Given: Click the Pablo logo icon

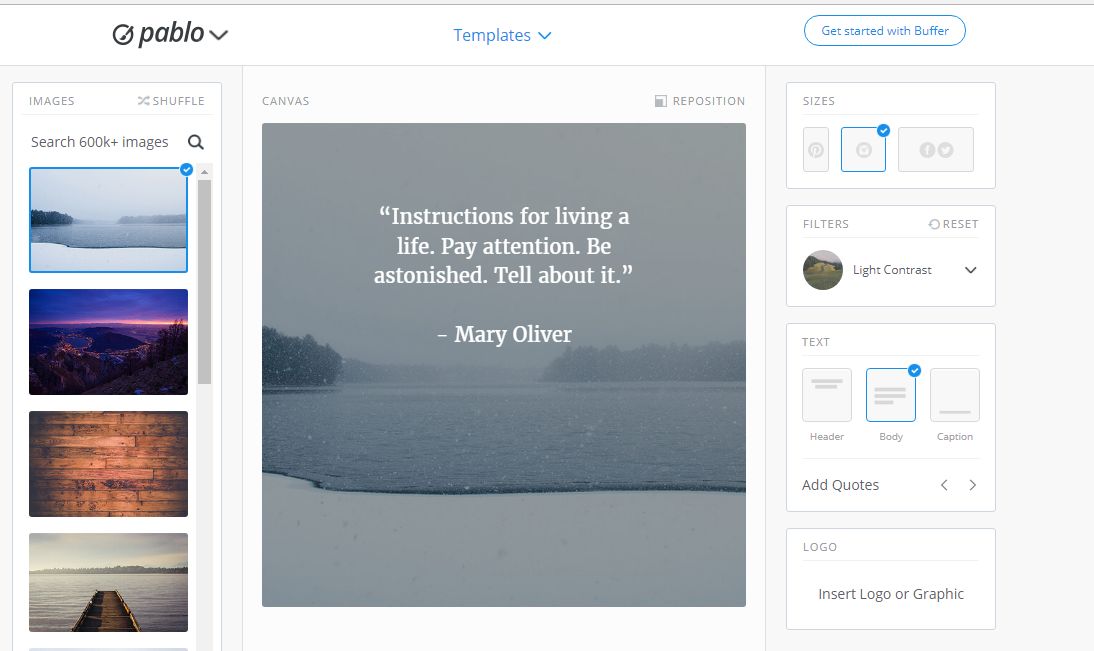Looking at the screenshot, I should tap(123, 35).
